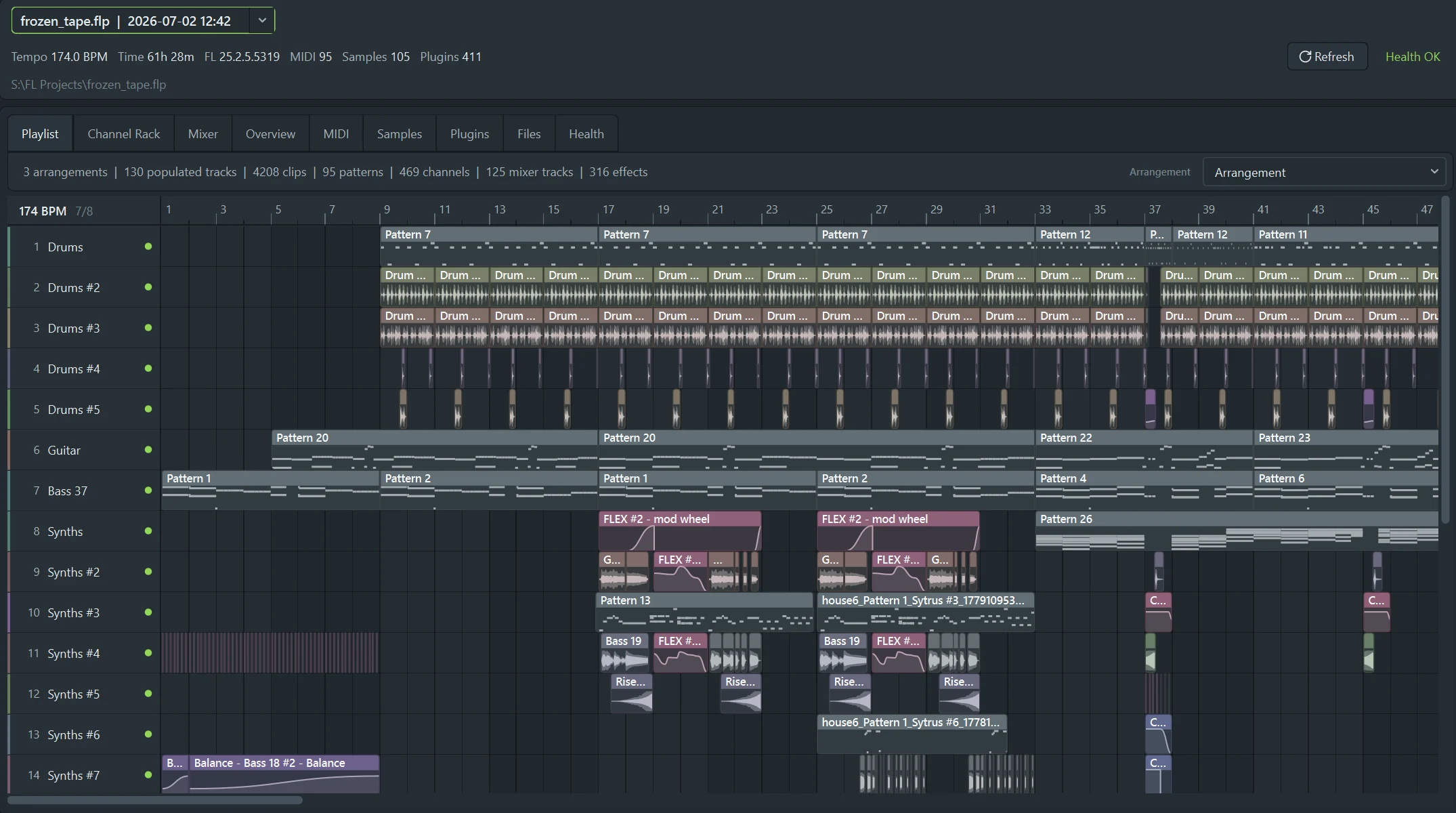The image size is (1456, 813).
Task: Toggle the green mute dot on Drums track
Action: tap(148, 247)
